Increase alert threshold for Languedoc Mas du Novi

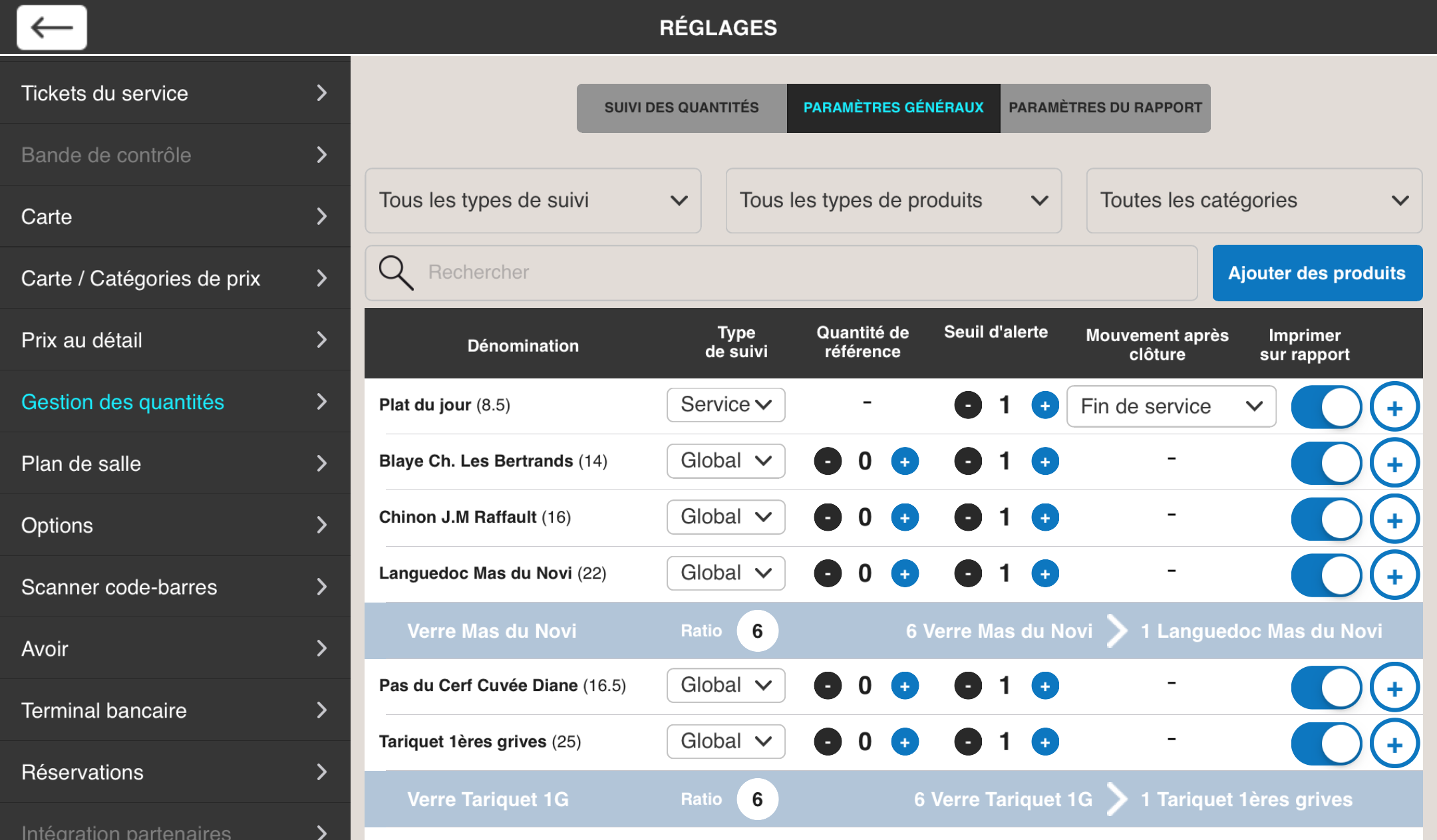pos(1044,573)
